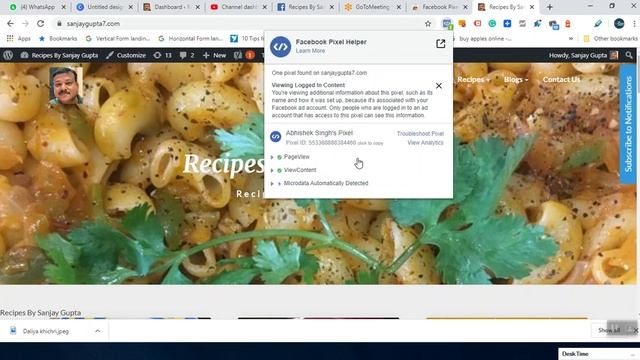640x360 pixels.
Task: Click Subscribe to Notifications side tab
Action: pyautogui.click(x=629, y=124)
